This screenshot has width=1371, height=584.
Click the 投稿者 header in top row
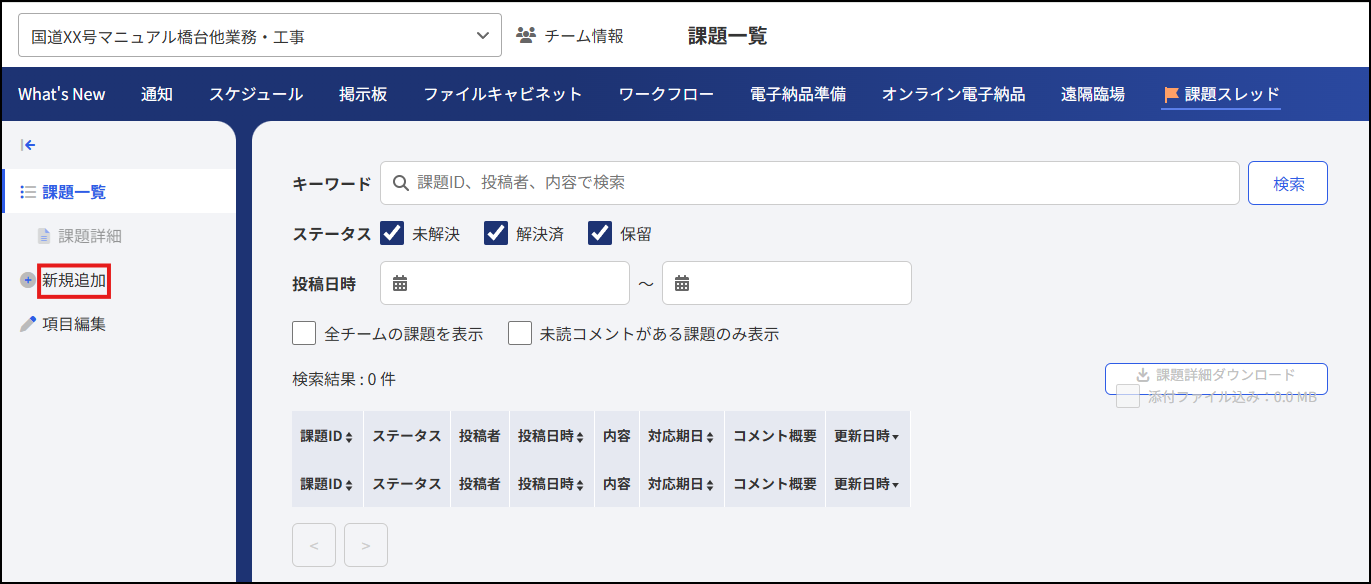point(480,436)
